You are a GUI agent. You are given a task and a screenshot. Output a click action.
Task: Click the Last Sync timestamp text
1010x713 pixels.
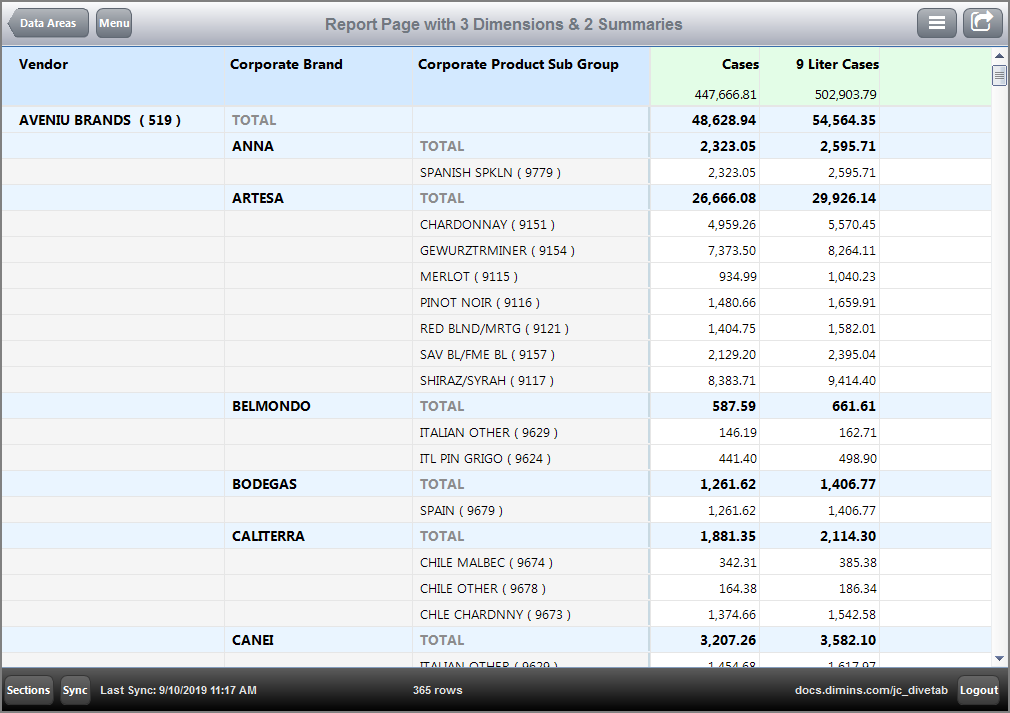[178, 690]
